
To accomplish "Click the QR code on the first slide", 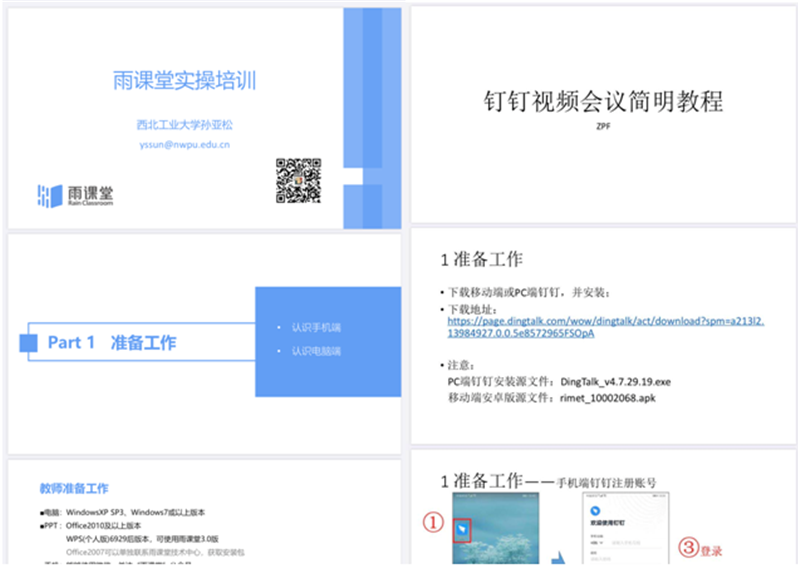I will click(x=298, y=180).
